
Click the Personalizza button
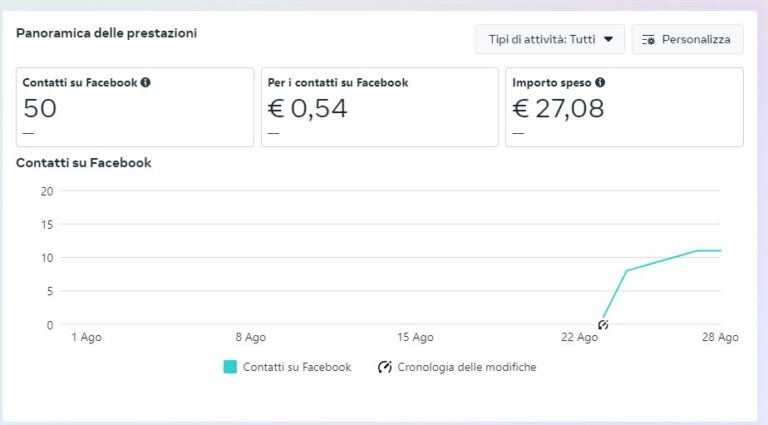coord(687,39)
